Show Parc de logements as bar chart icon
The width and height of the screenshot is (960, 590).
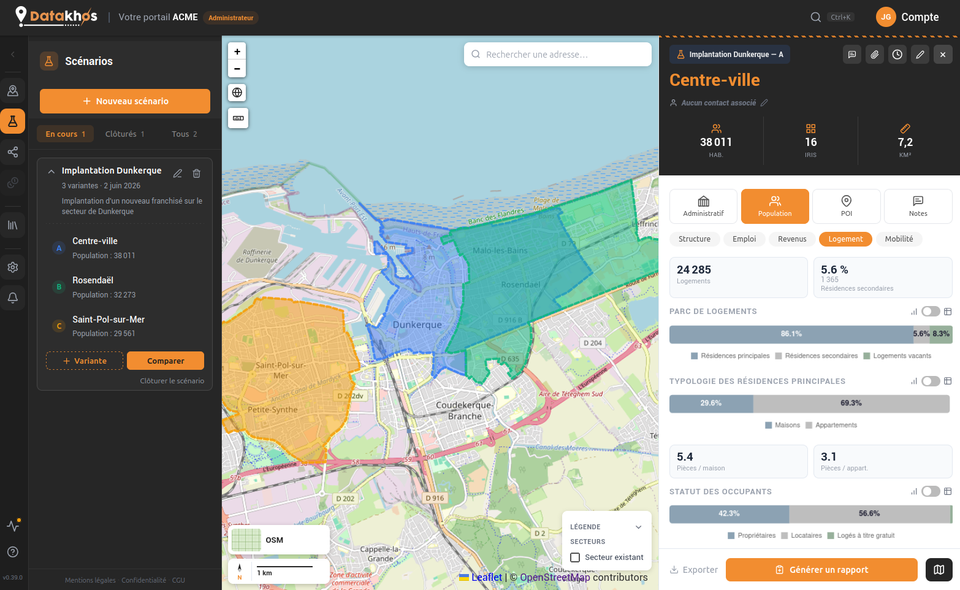tap(914, 312)
